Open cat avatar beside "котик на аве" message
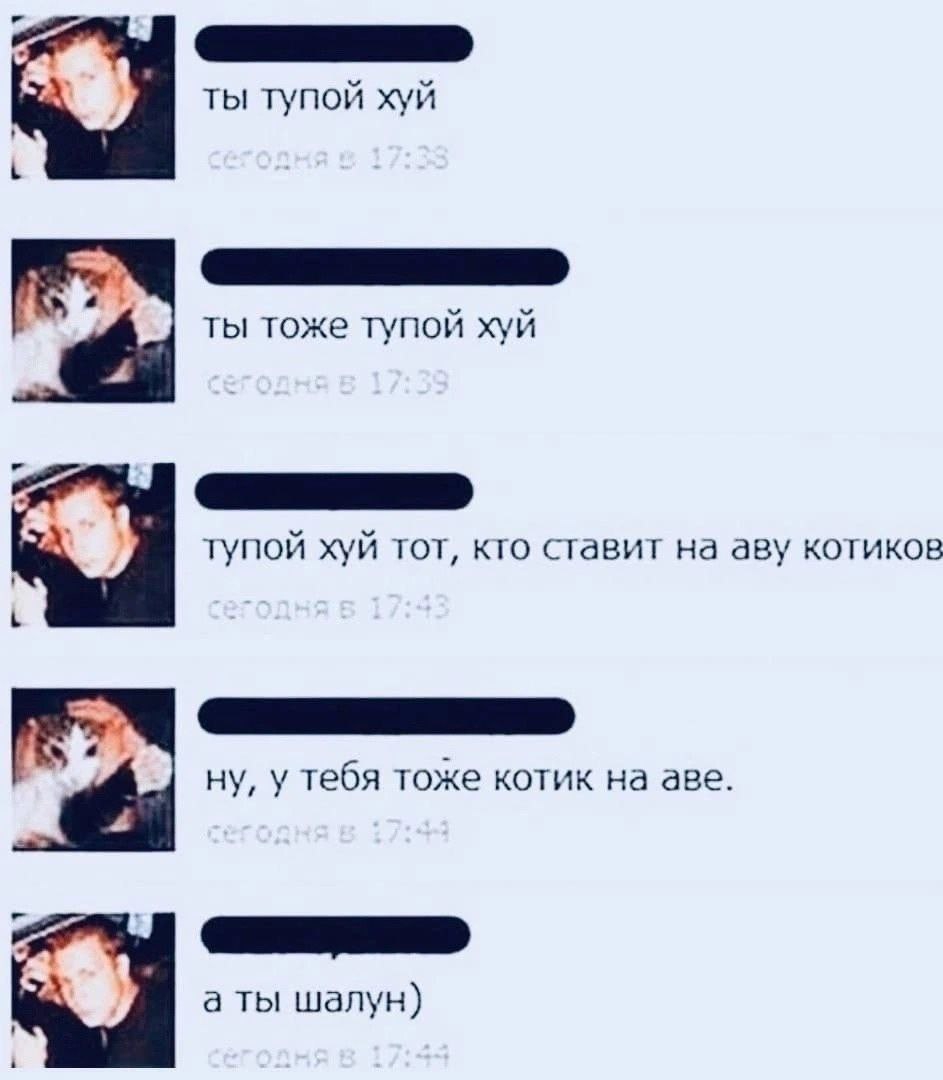 tap(93, 769)
